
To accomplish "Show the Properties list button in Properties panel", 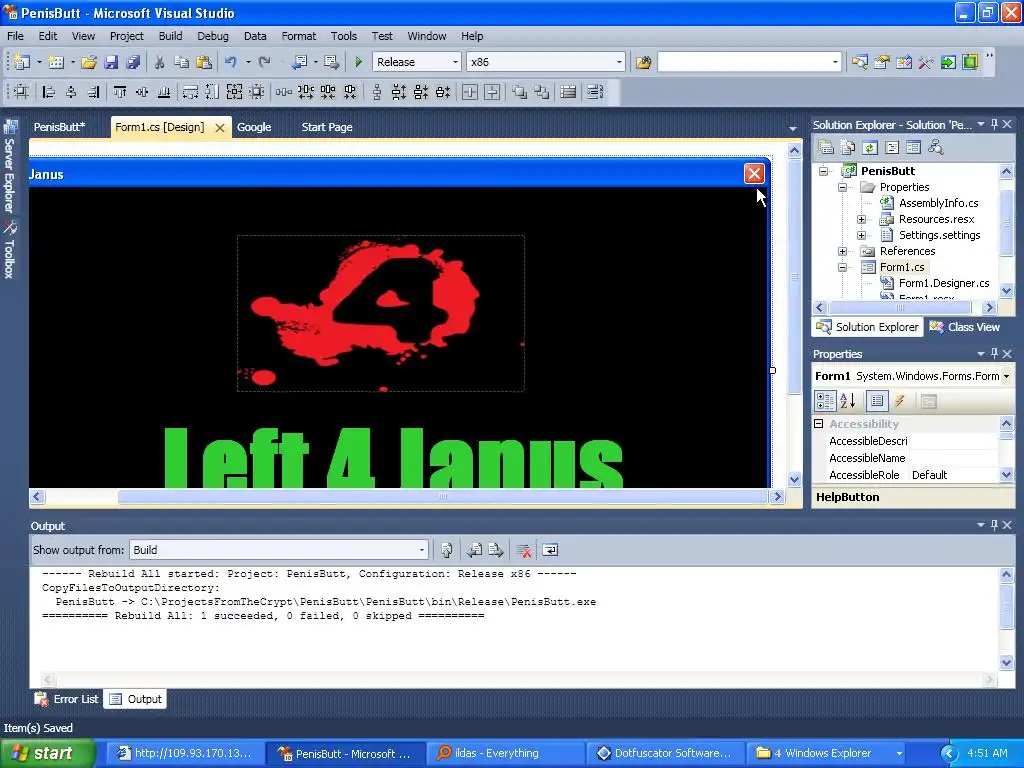I will 877,401.
